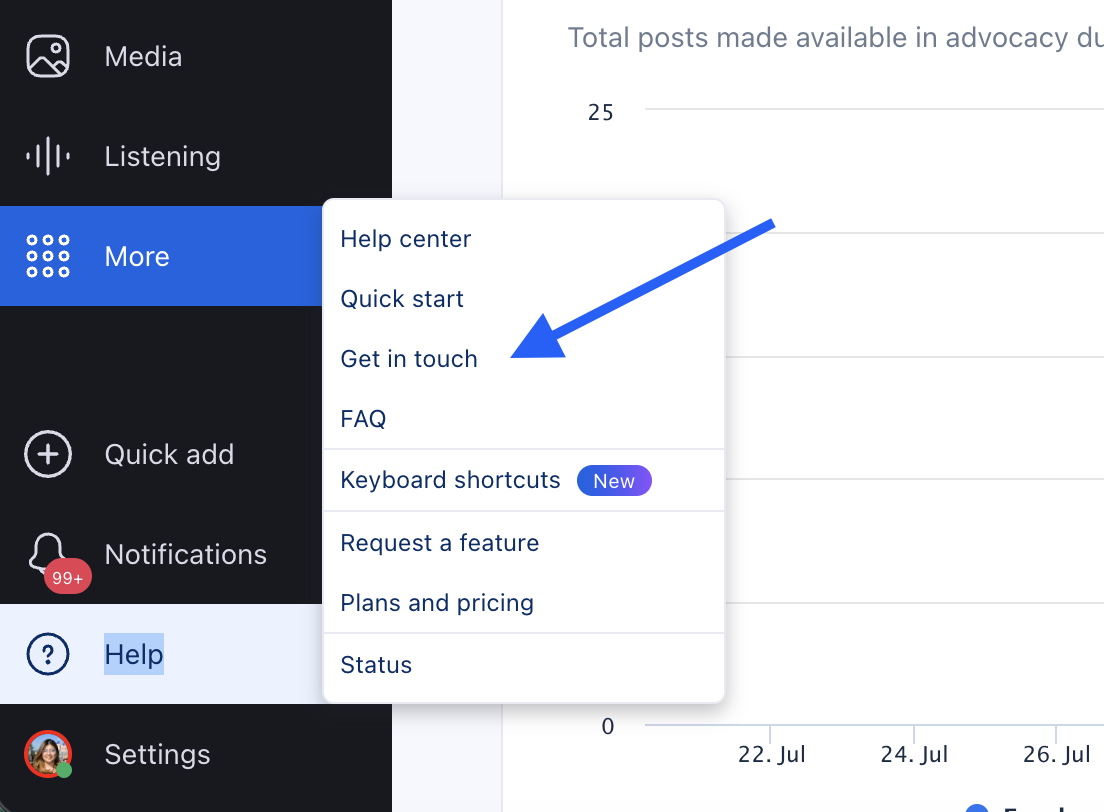1104x812 pixels.
Task: Click the 22. Jul axis marker
Action: [x=772, y=754]
